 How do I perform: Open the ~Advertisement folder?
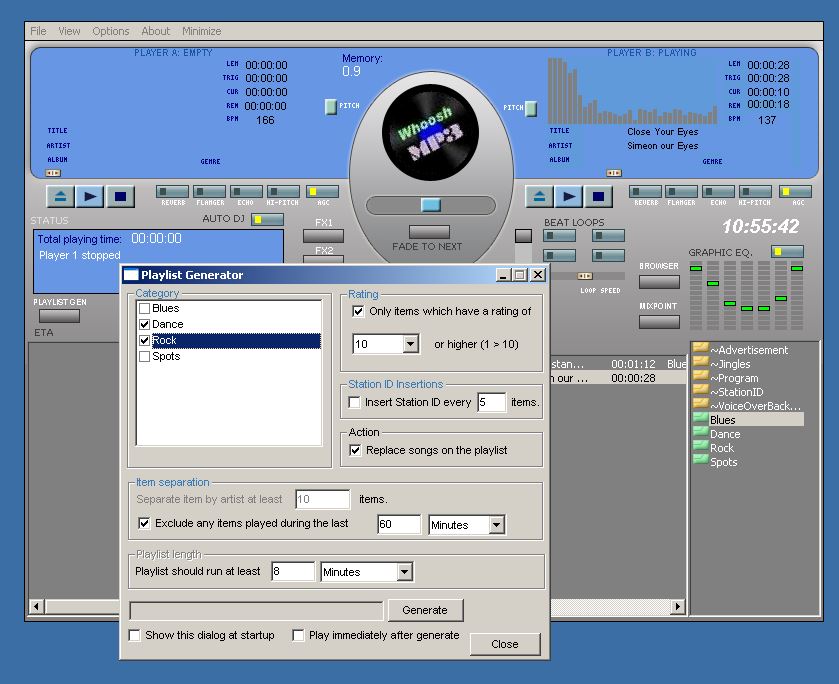[x=741, y=350]
